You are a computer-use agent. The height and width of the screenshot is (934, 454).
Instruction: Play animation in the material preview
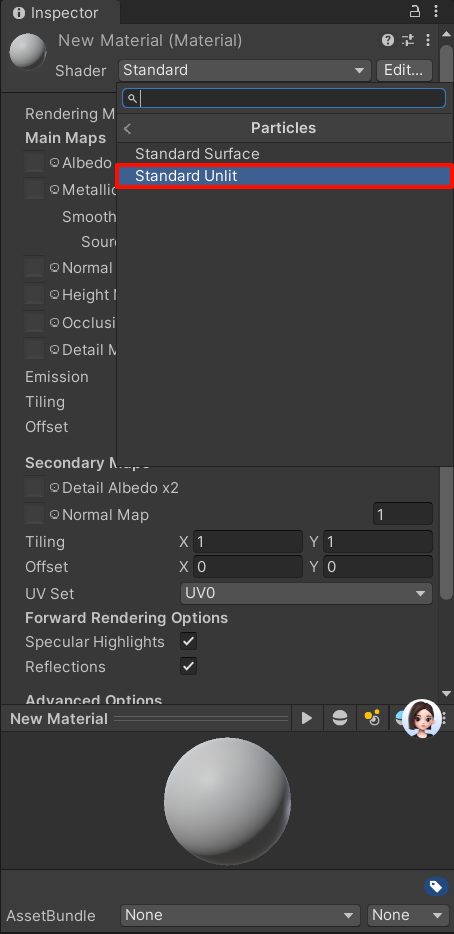click(x=307, y=718)
